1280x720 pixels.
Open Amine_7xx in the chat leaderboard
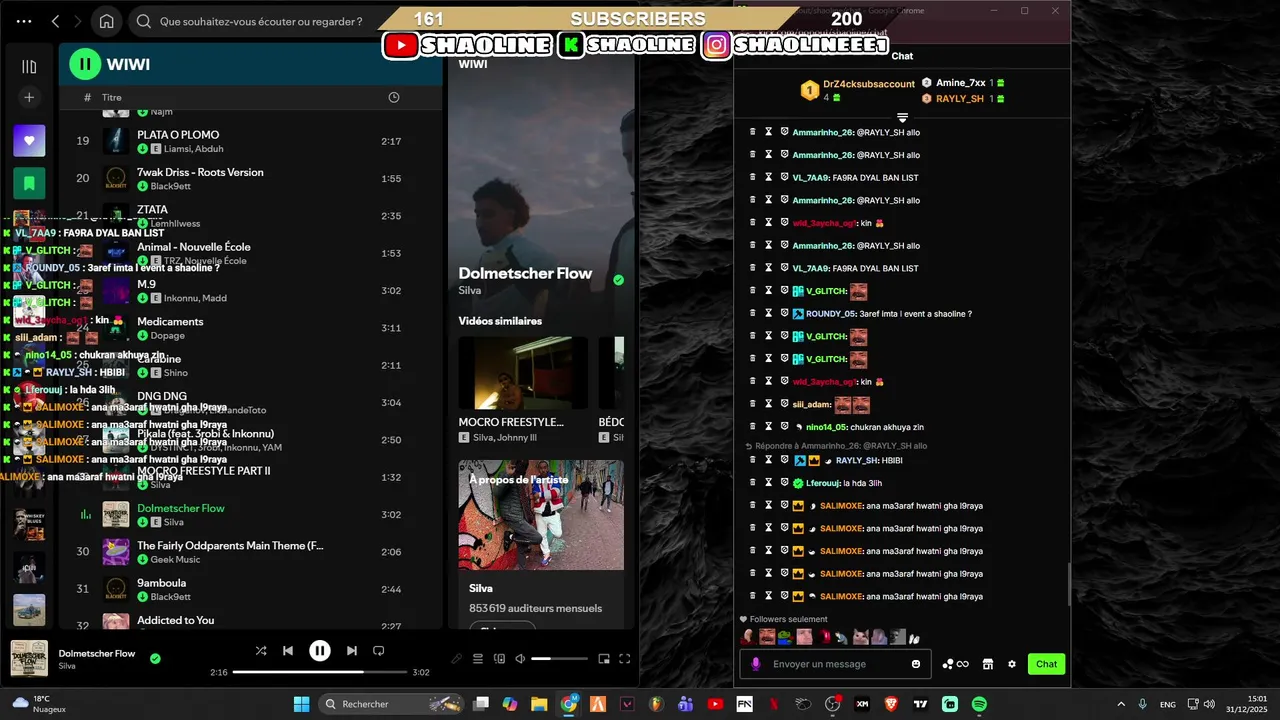pos(960,83)
